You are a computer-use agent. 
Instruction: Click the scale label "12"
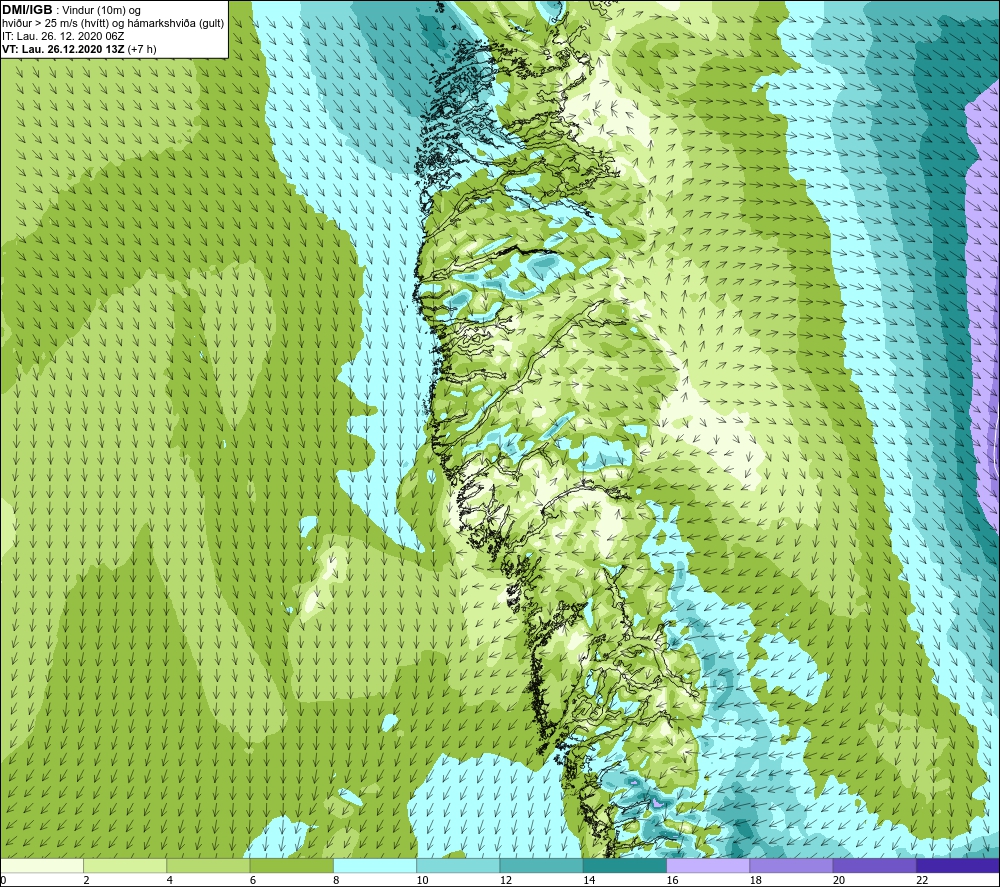[x=506, y=880]
